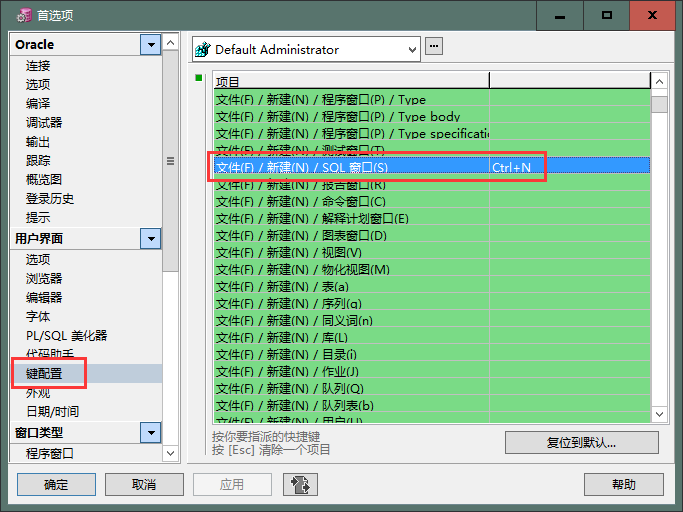Select the 跟踪 item

(38, 160)
